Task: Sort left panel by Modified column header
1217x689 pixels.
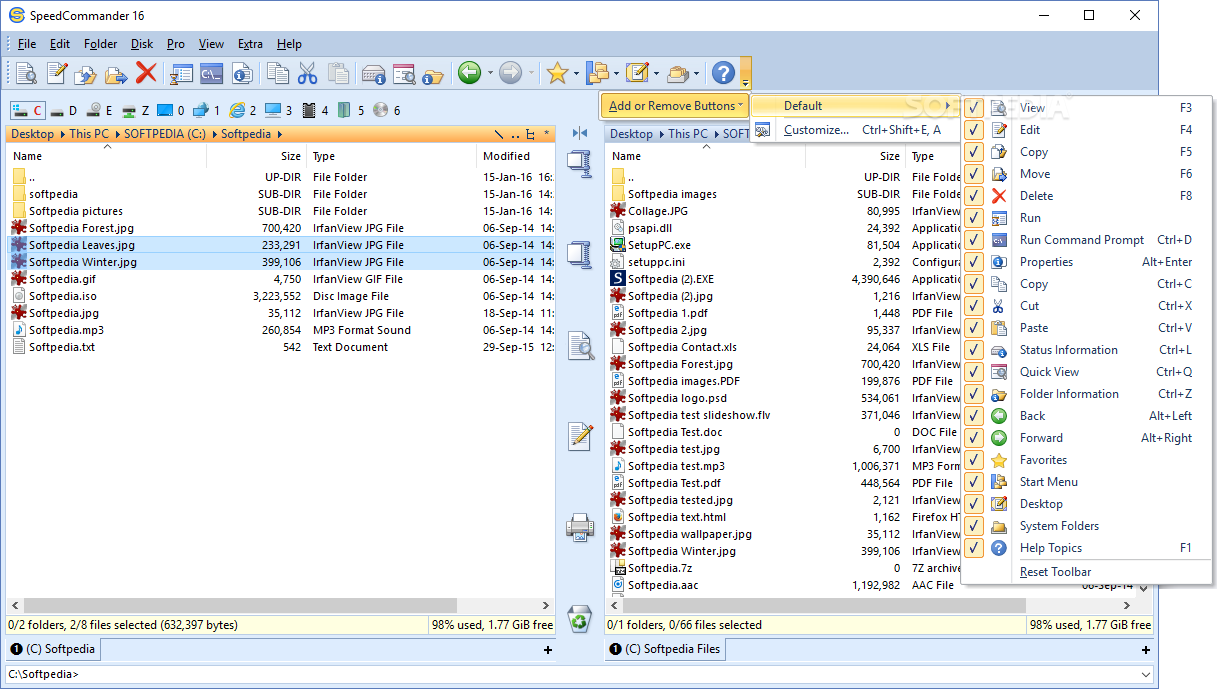Action: pyautogui.click(x=516, y=156)
